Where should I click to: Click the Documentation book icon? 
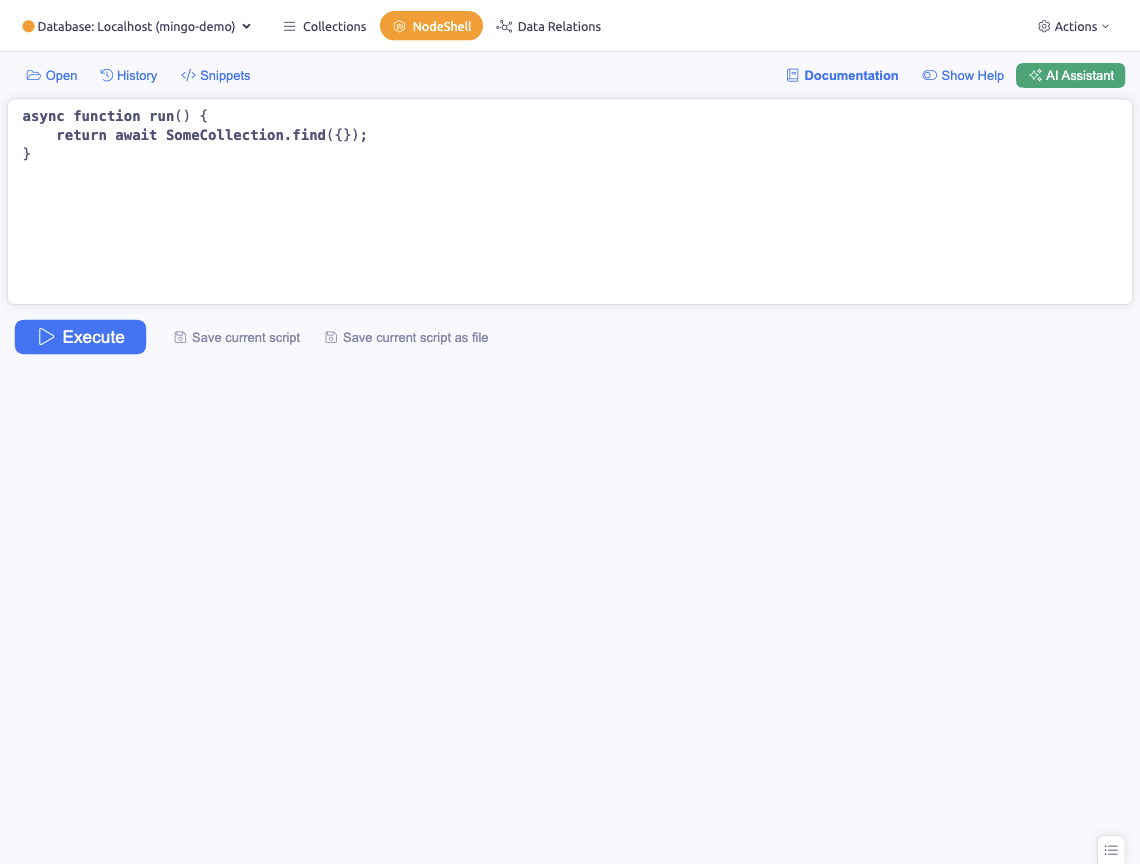[793, 75]
